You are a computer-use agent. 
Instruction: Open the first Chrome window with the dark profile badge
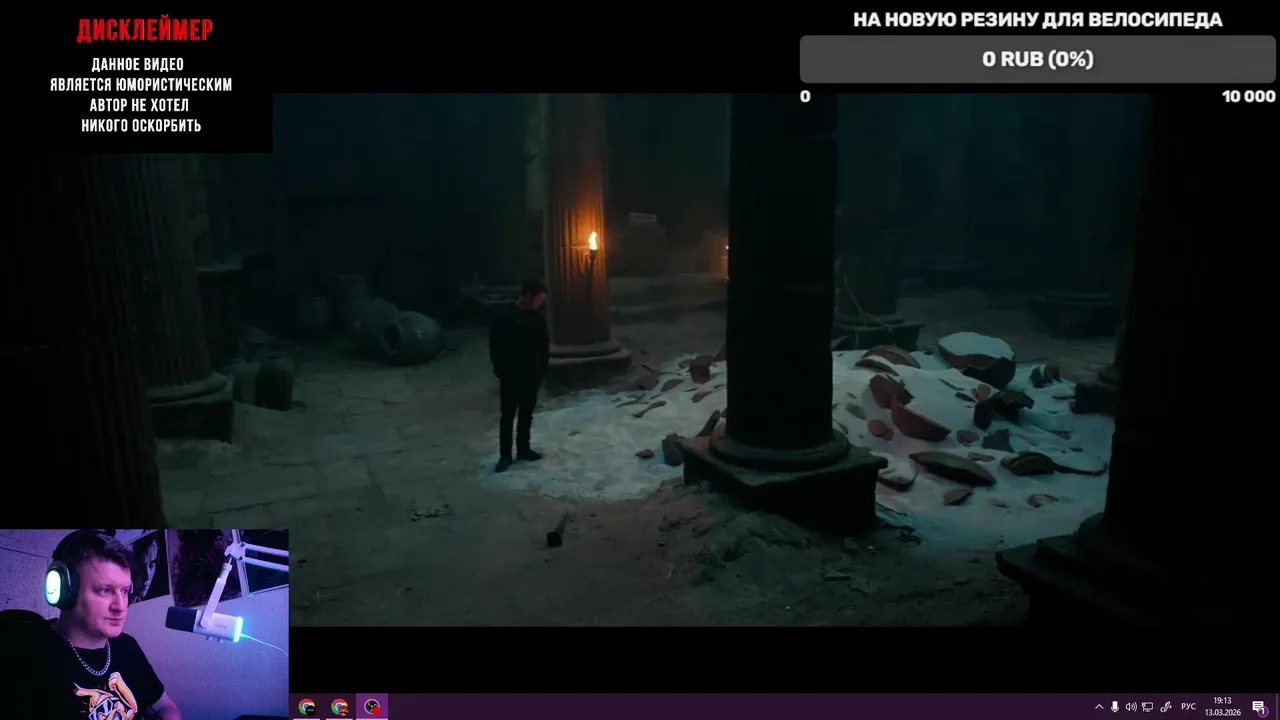point(307,707)
